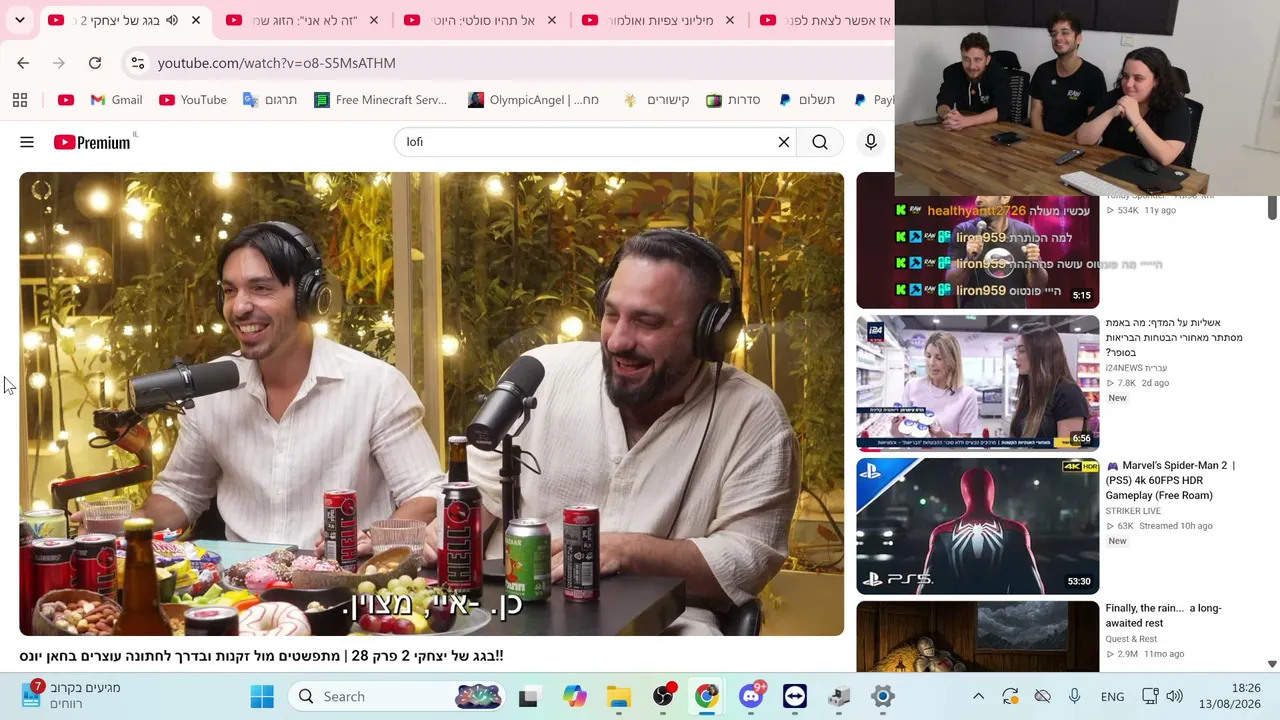Open the 5:15 live chat clip thumbnail
1280x720 pixels.
pyautogui.click(x=977, y=252)
